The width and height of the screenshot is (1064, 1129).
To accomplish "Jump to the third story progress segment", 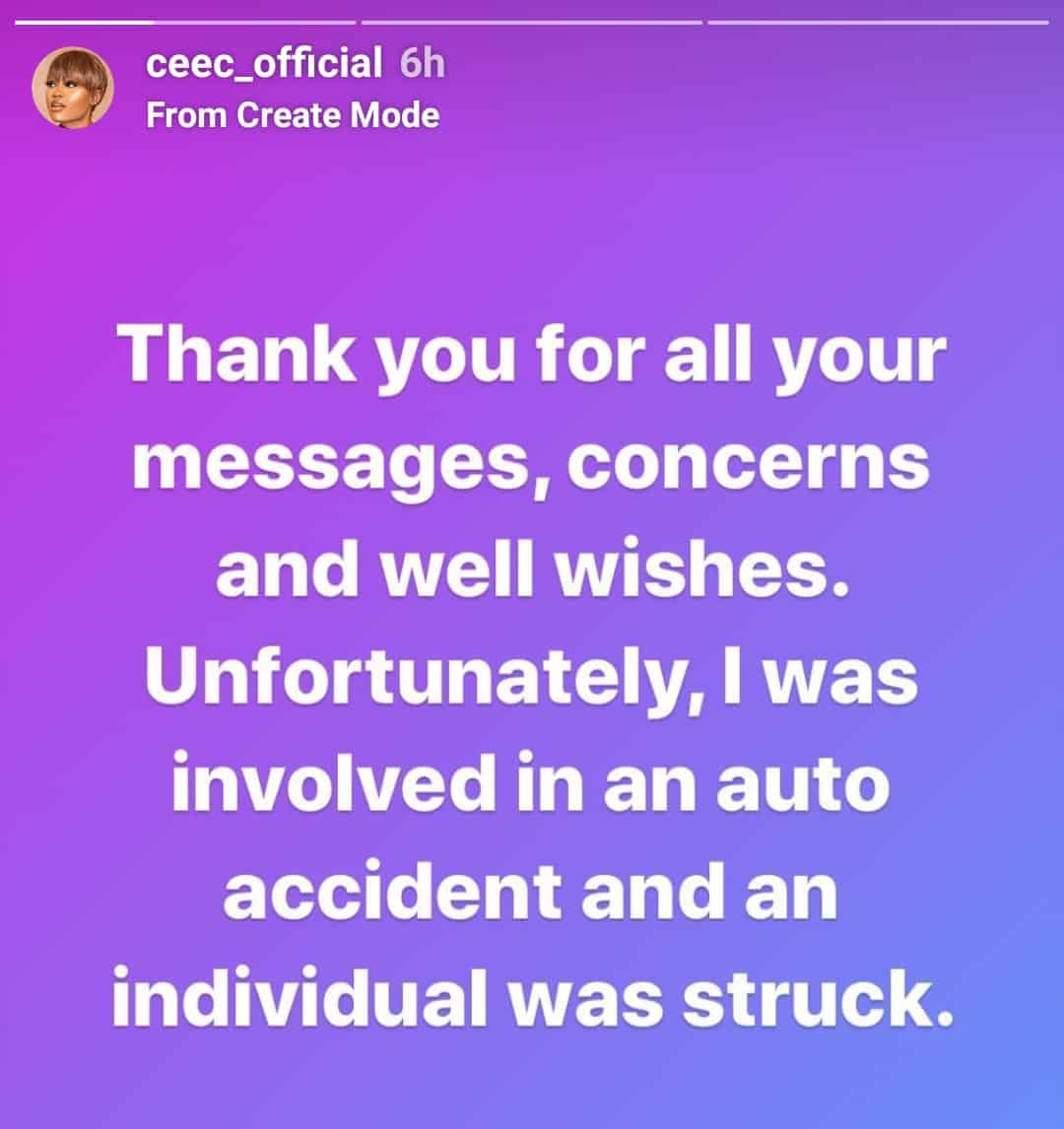I will tap(878, 22).
